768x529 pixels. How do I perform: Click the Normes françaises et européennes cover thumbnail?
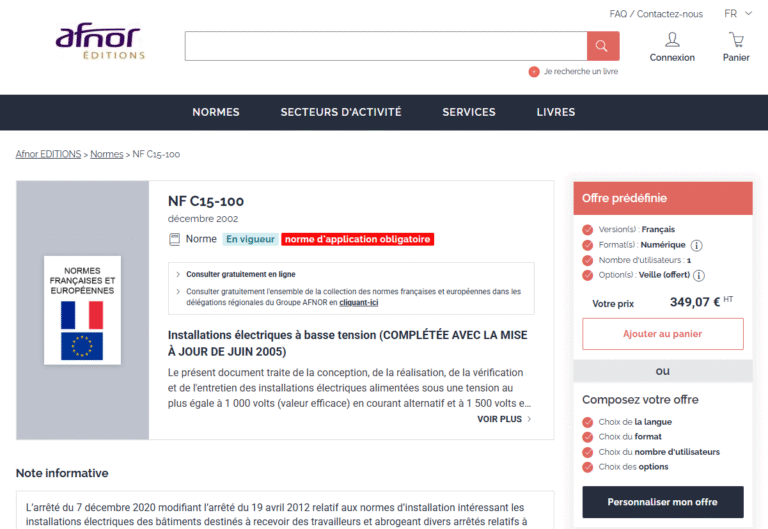82,310
